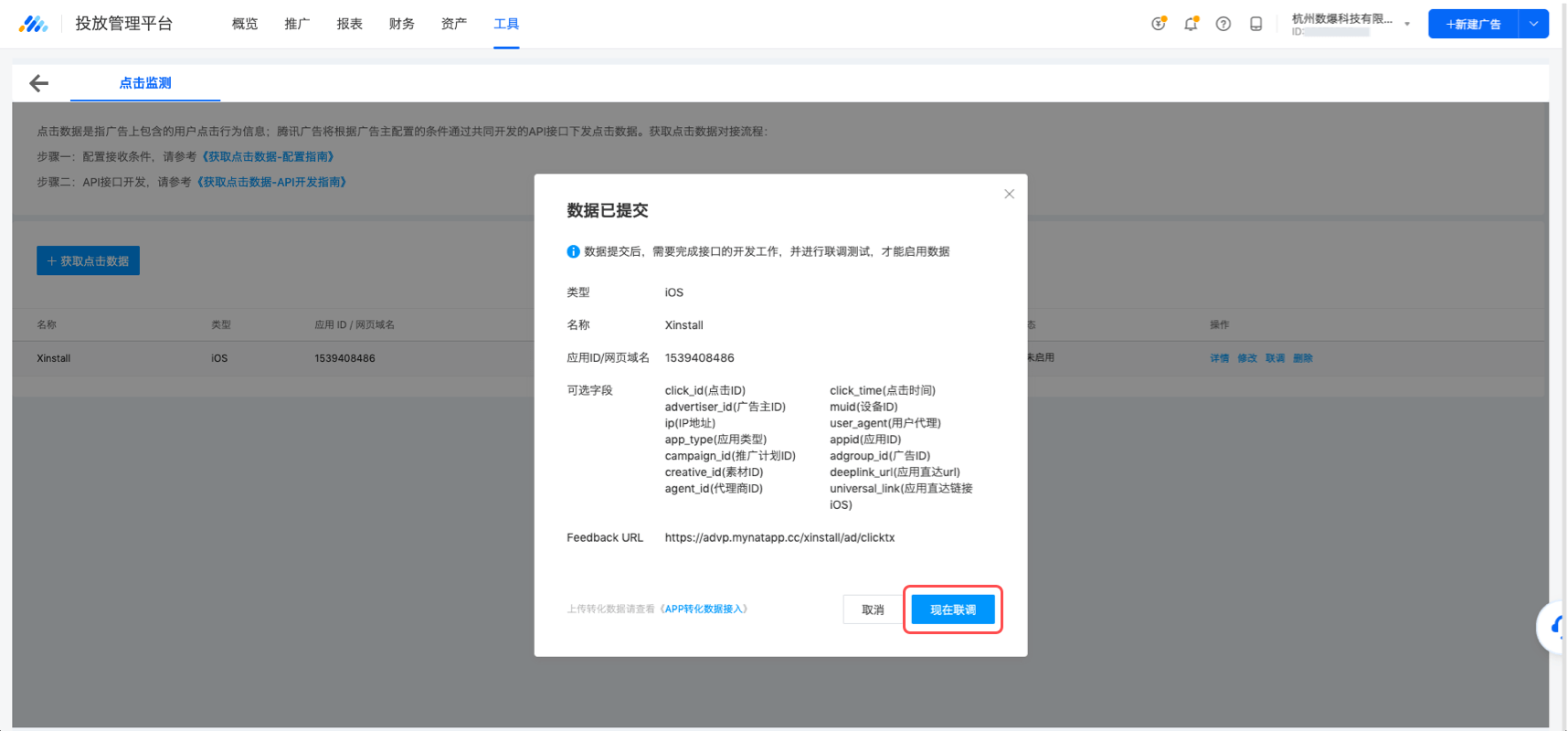Click the 杭州数爆科技有限 account name
1568x731 pixels.
1341,18
